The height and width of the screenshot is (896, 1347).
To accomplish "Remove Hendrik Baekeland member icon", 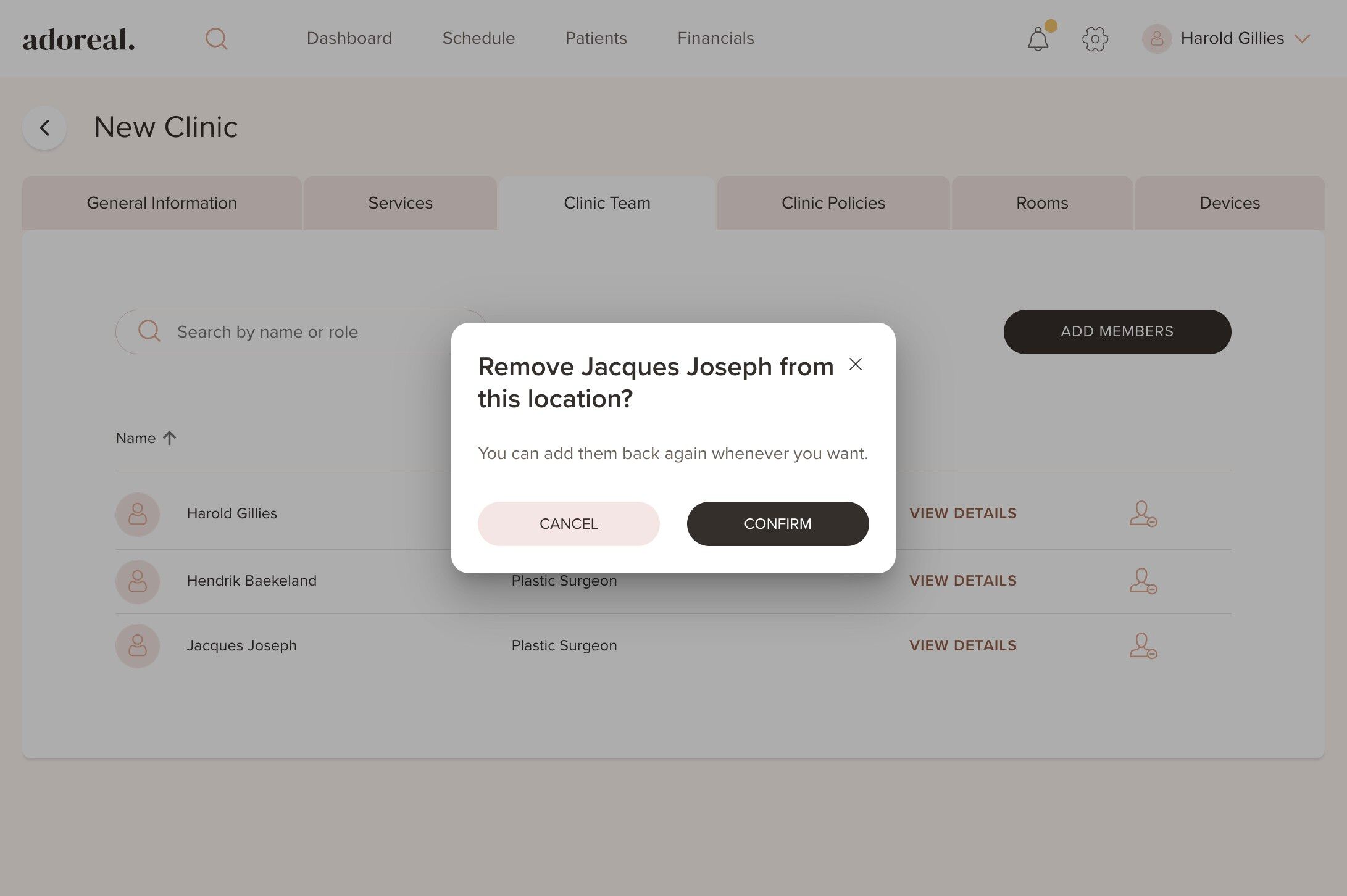I will 1142,581.
